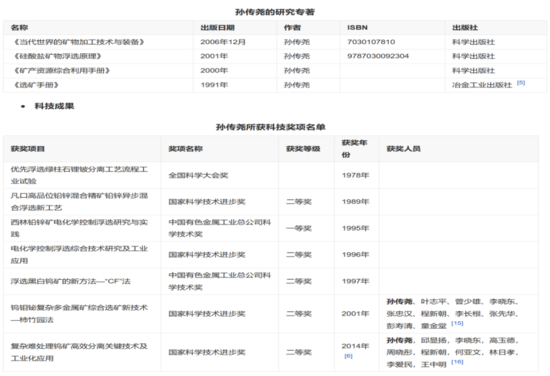
Task: Click the name 王中明 in winners list
Action: tap(434, 365)
